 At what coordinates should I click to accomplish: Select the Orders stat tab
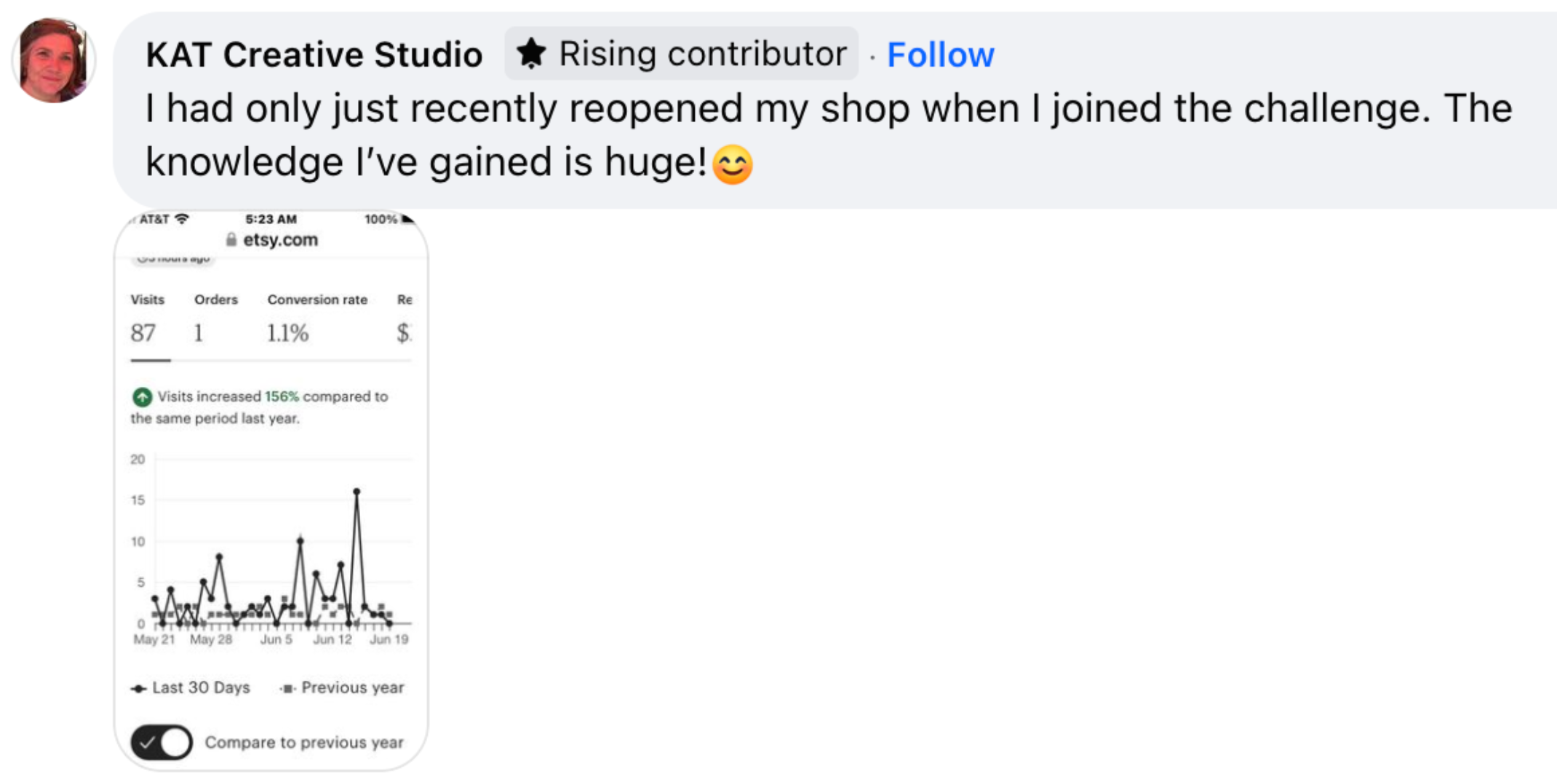pos(215,319)
